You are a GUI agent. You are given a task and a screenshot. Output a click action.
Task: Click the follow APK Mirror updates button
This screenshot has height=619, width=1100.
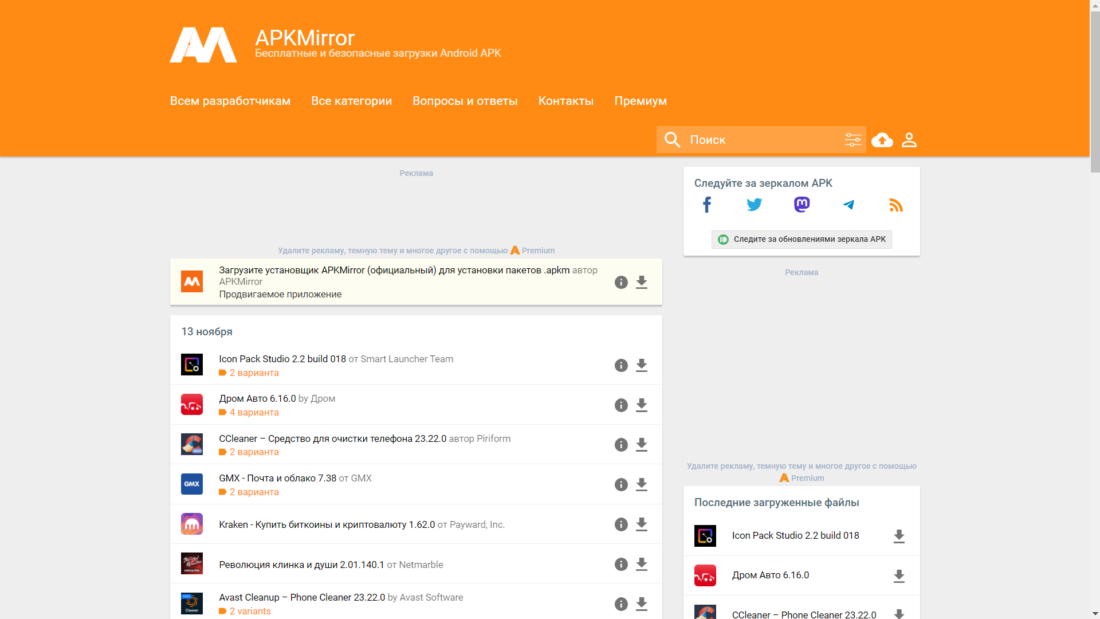(x=801, y=240)
